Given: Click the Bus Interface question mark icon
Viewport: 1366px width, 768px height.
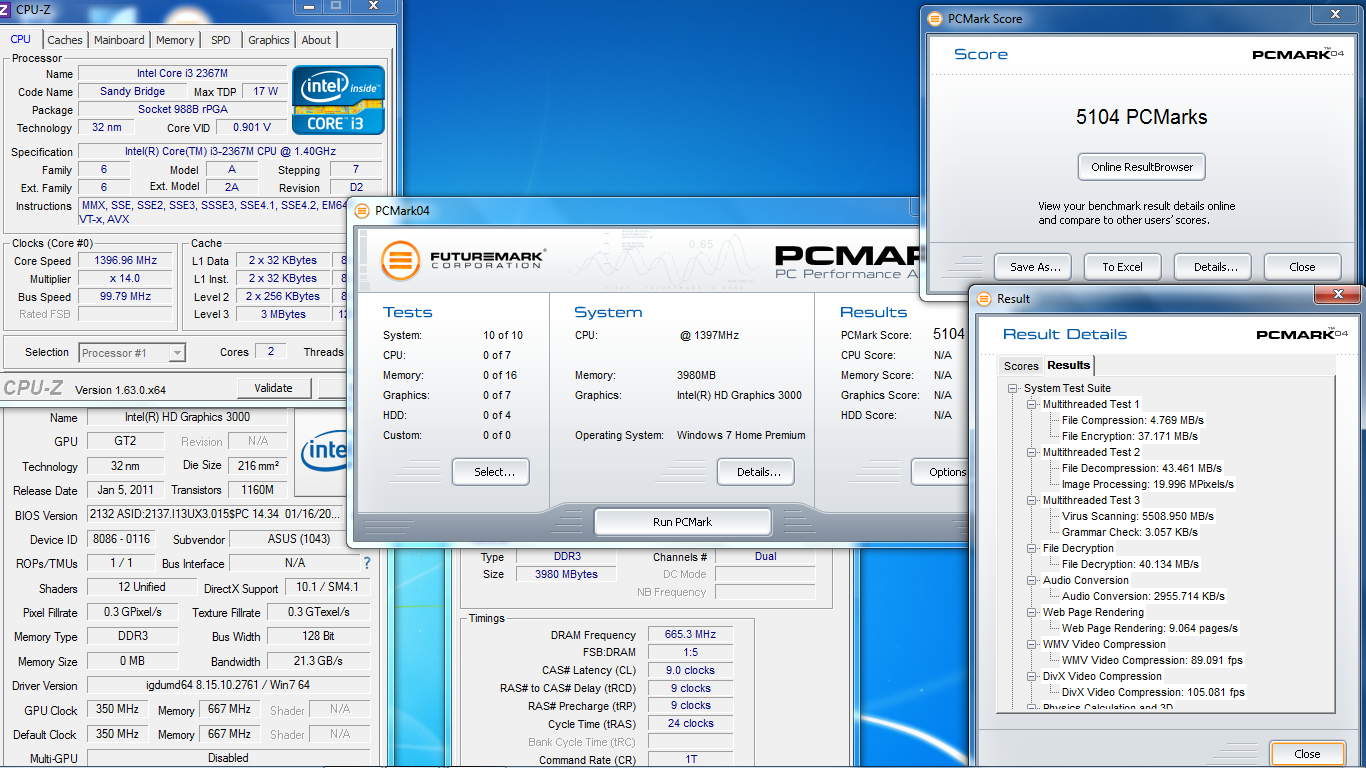Looking at the screenshot, I should [366, 563].
